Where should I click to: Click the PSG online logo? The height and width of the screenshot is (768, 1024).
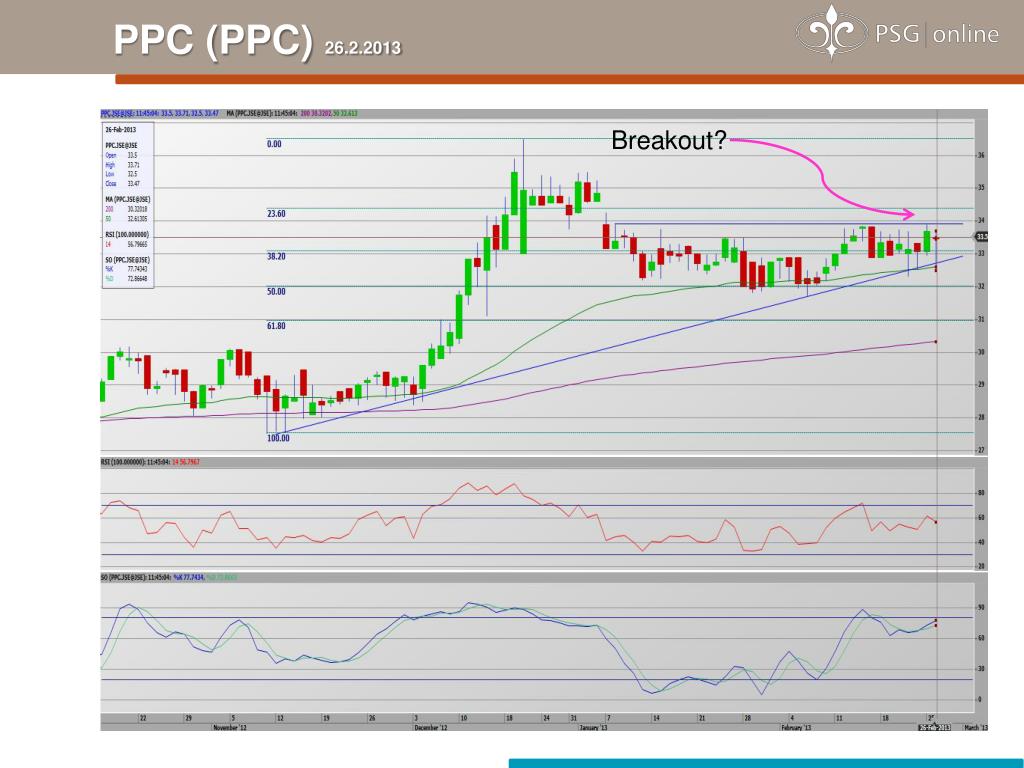point(897,32)
